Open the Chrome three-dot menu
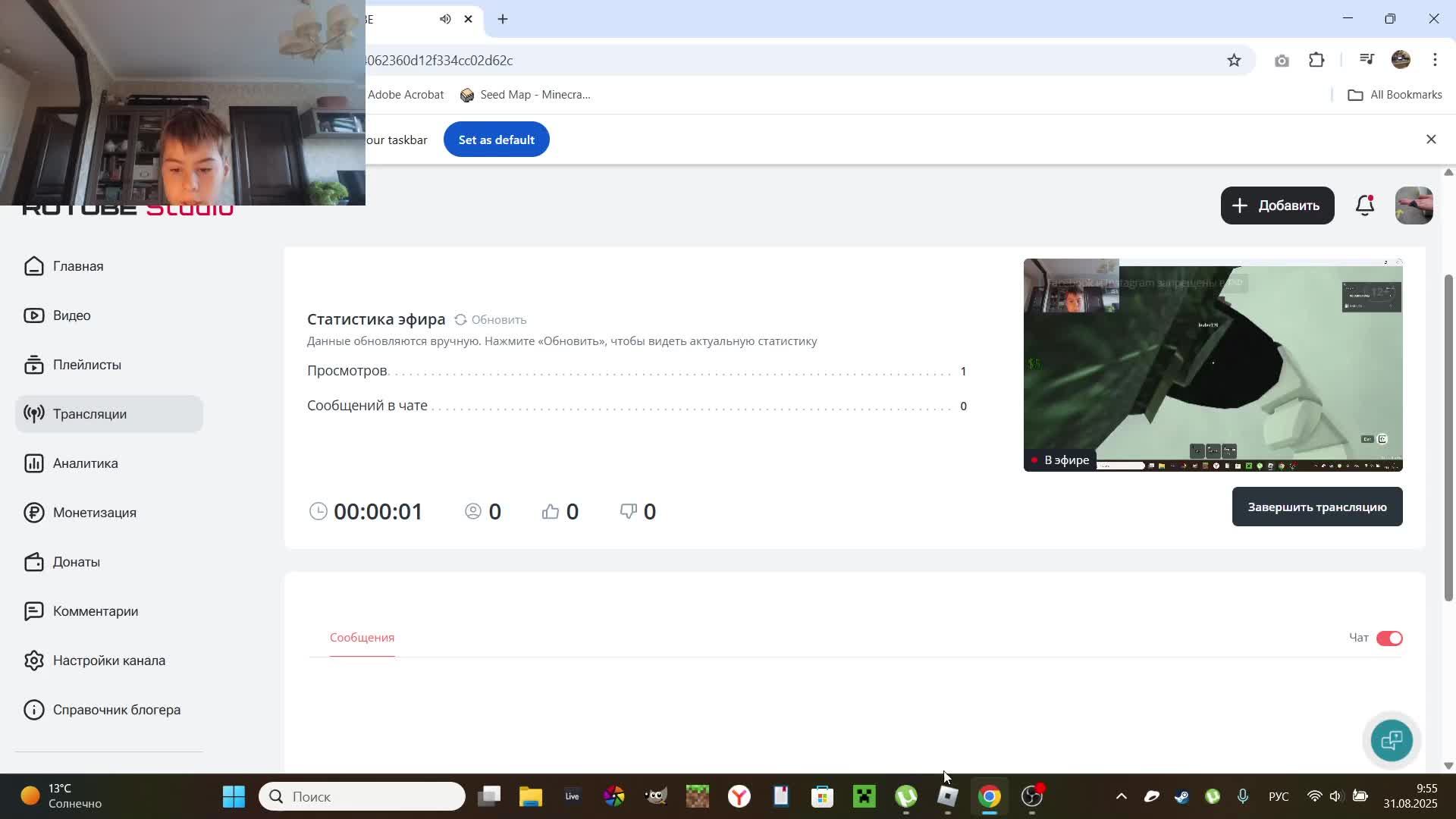Screen dimensions: 1456x819 click(x=1435, y=60)
